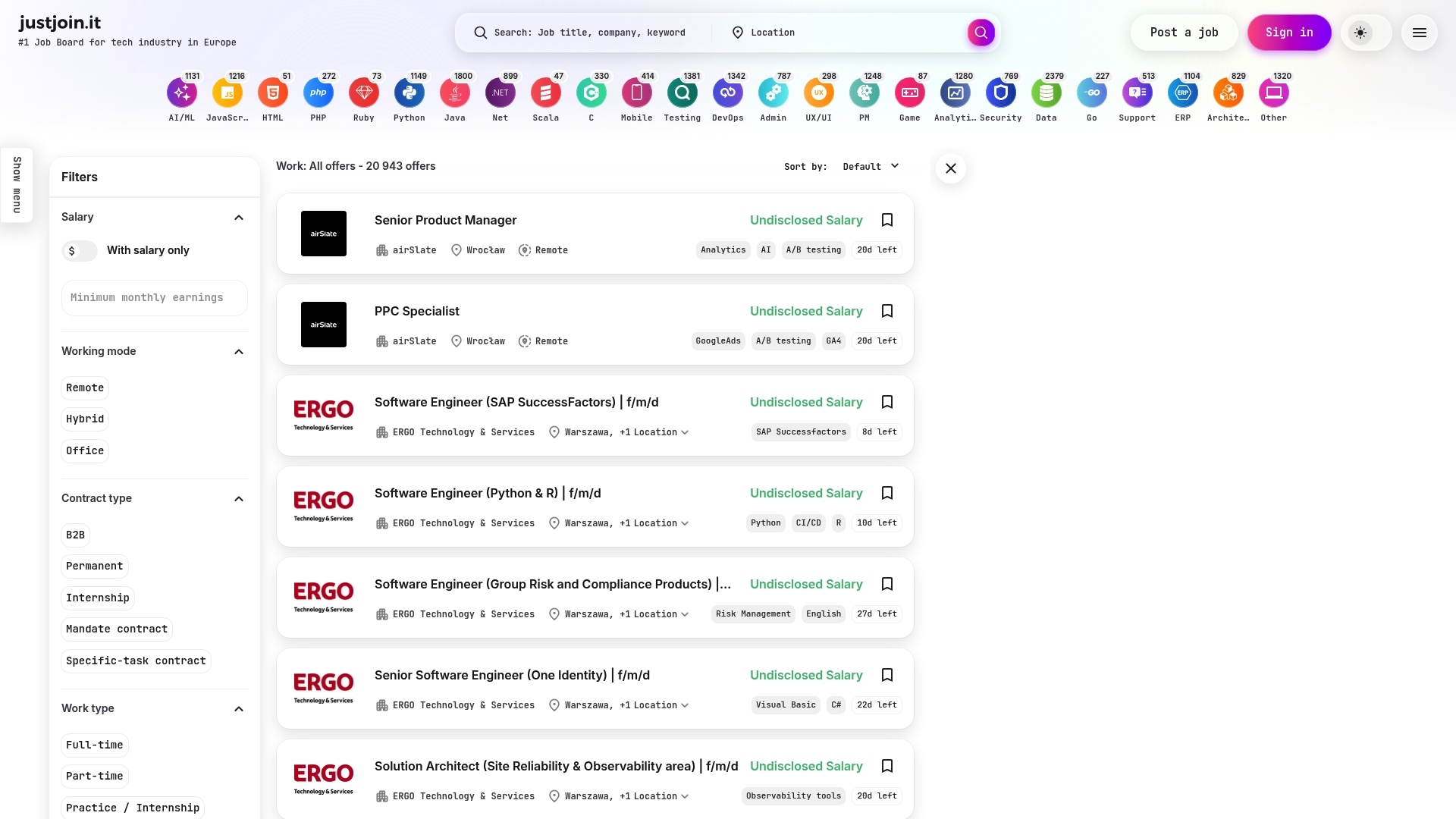The width and height of the screenshot is (1456, 819).
Task: Toggle the light/dark theme switch
Action: click(x=1366, y=33)
